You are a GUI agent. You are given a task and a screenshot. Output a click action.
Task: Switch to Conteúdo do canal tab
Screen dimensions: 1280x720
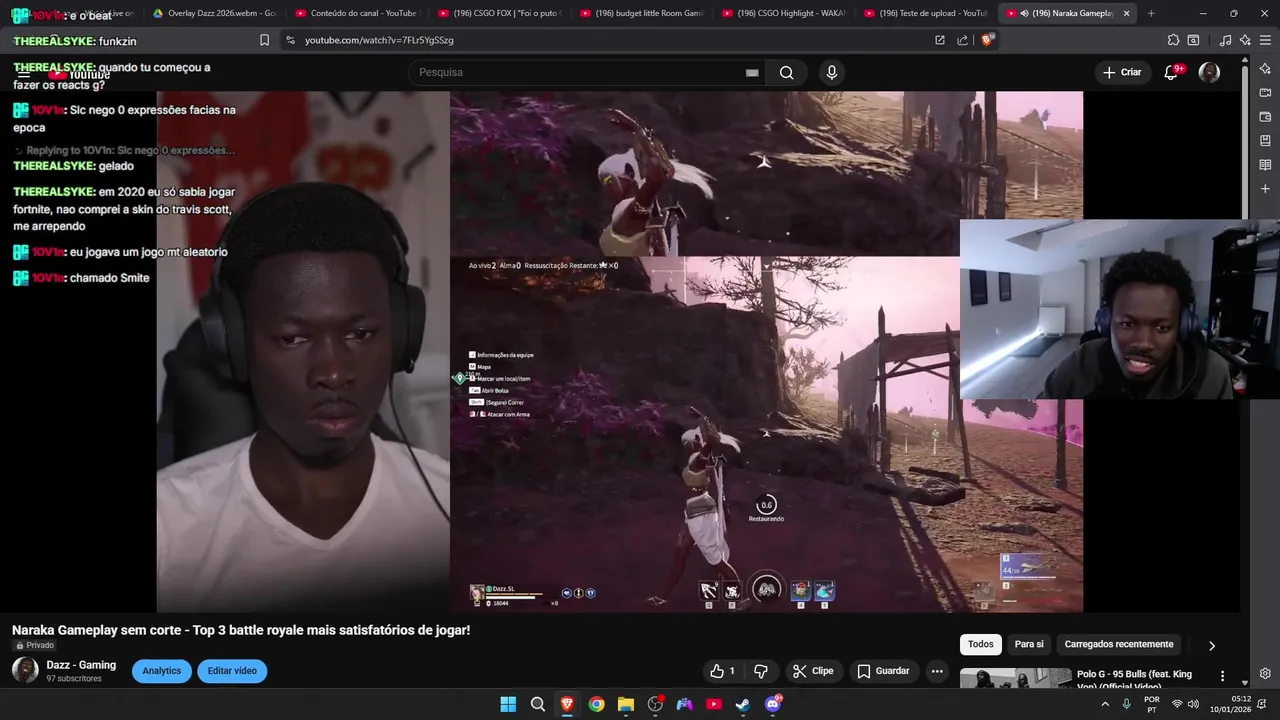tap(356, 13)
